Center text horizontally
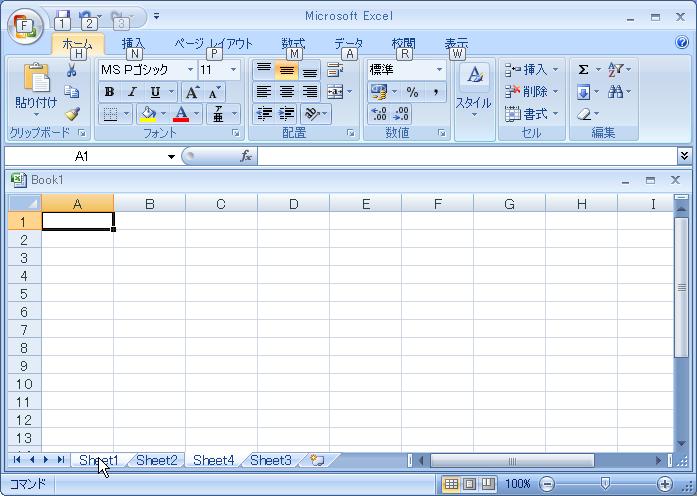Screen dimensions: 697x496 point(287,92)
